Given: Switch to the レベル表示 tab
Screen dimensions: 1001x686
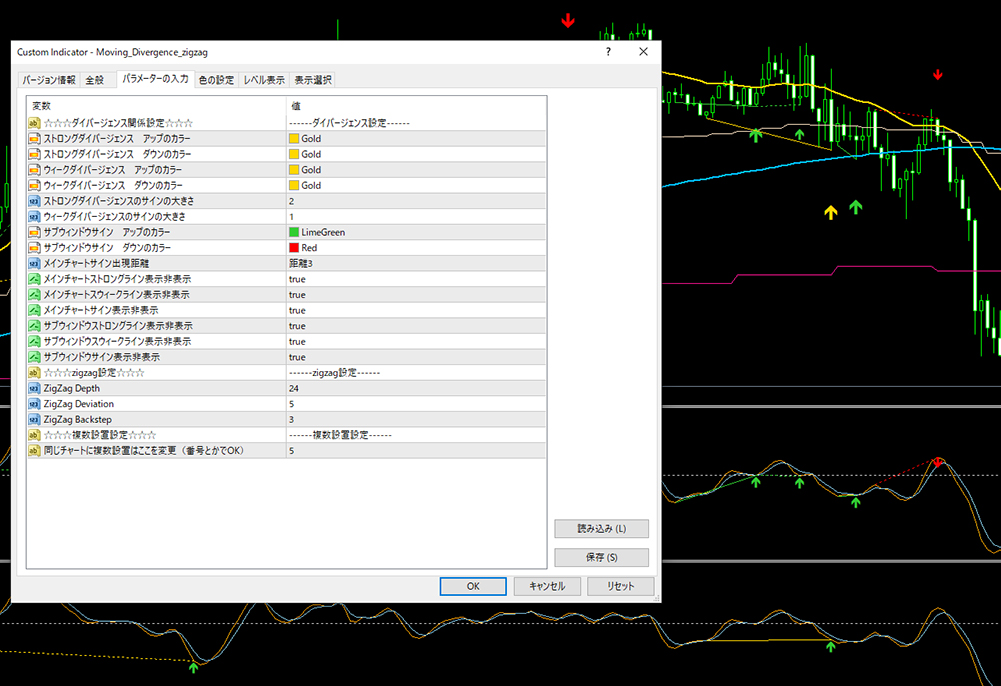Looking at the screenshot, I should tap(264, 80).
